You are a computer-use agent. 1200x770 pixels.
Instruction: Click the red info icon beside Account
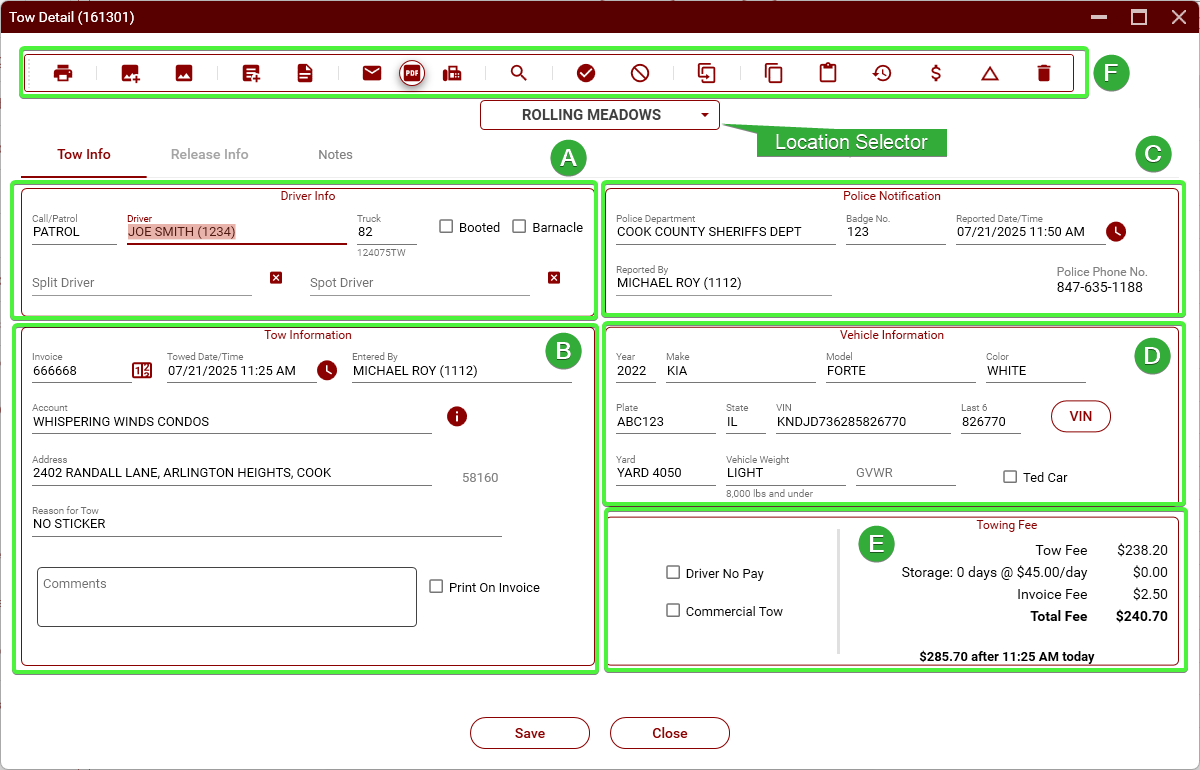point(457,416)
